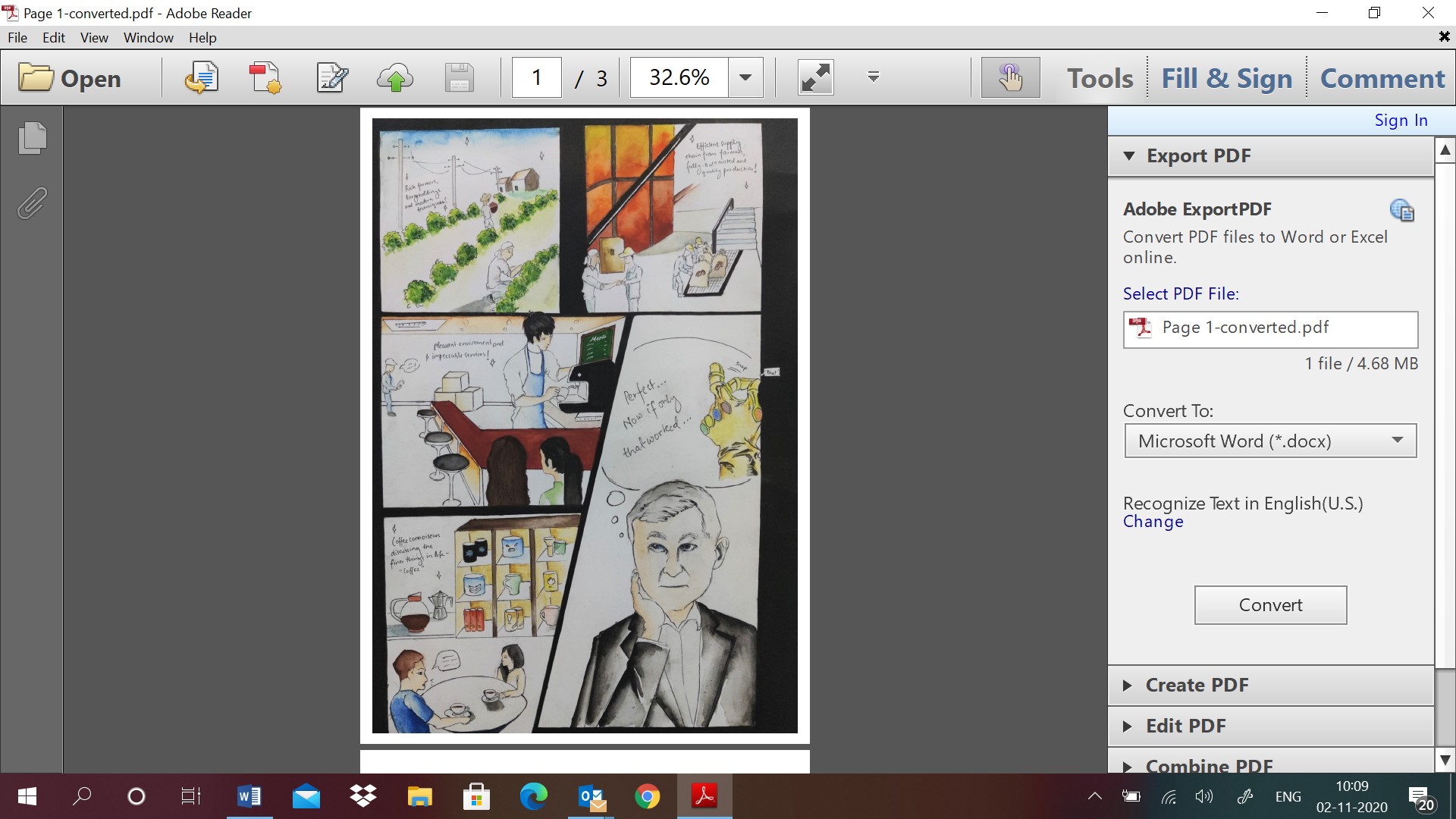The height and width of the screenshot is (819, 1456).
Task: Open the Help menu
Action: click(x=202, y=38)
